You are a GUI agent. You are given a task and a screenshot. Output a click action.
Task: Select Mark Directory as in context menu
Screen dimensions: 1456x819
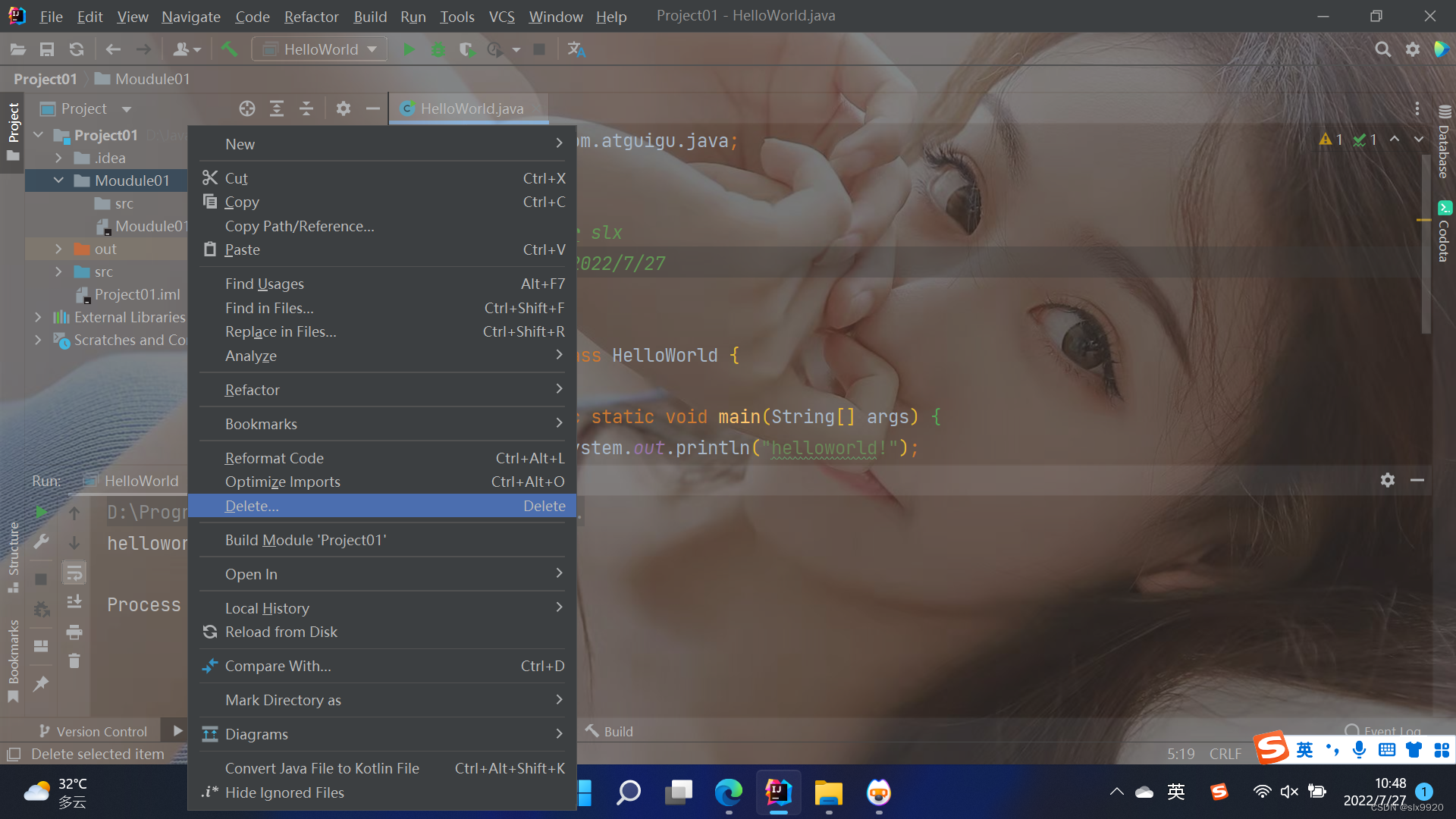[283, 700]
